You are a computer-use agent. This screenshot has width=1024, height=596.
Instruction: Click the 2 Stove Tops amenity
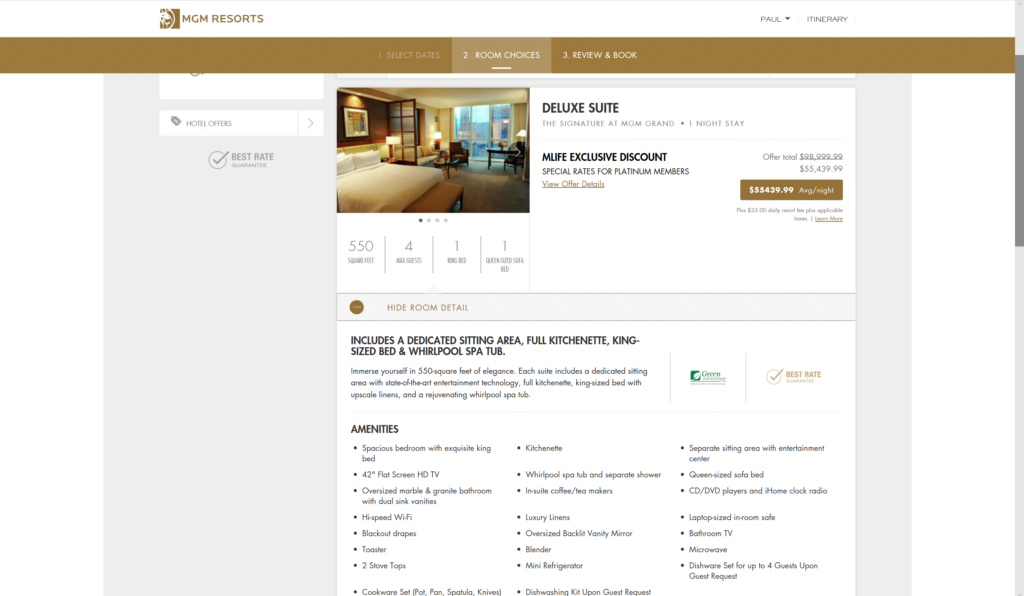pyautogui.click(x=383, y=566)
